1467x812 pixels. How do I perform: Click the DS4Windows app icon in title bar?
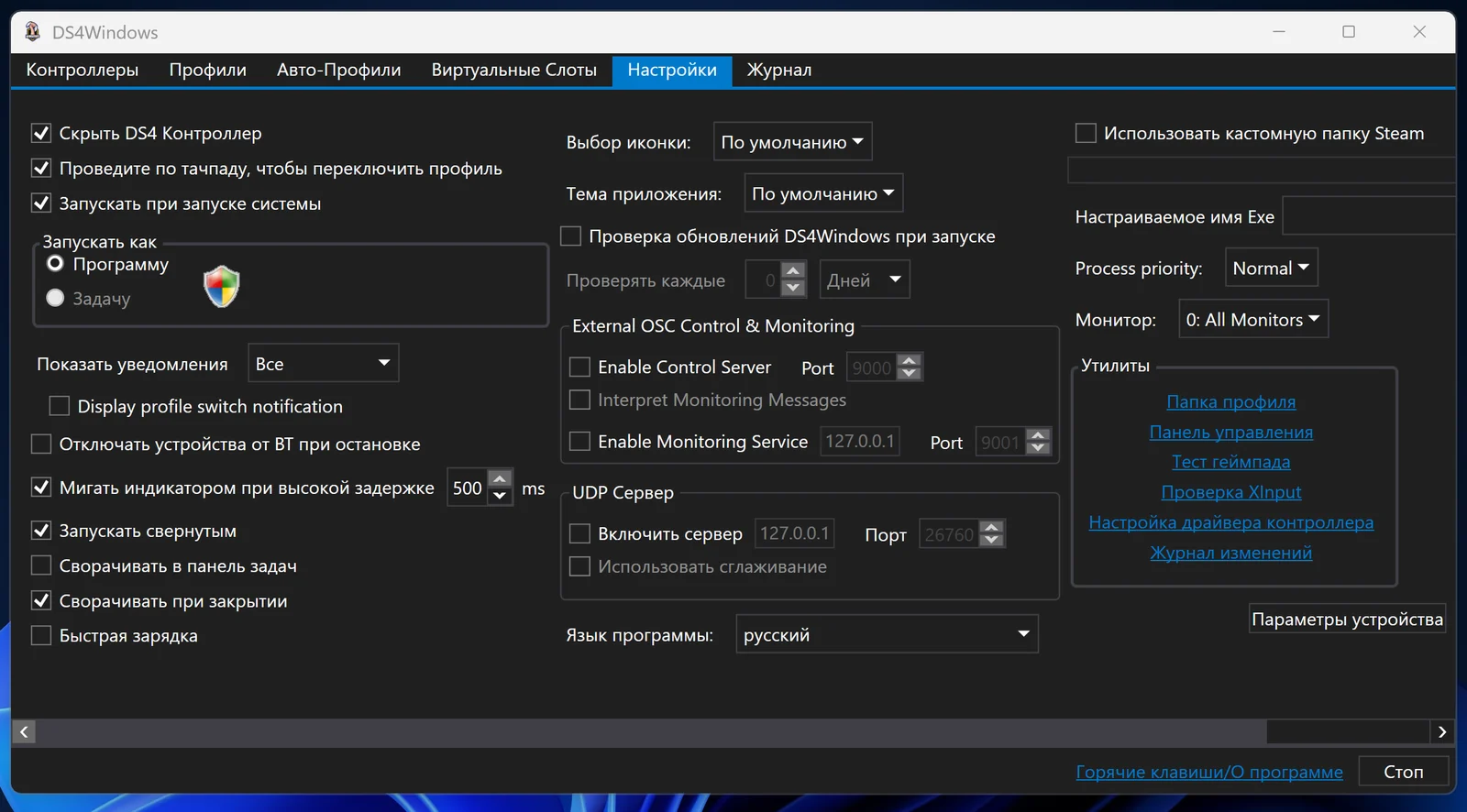tap(33, 32)
